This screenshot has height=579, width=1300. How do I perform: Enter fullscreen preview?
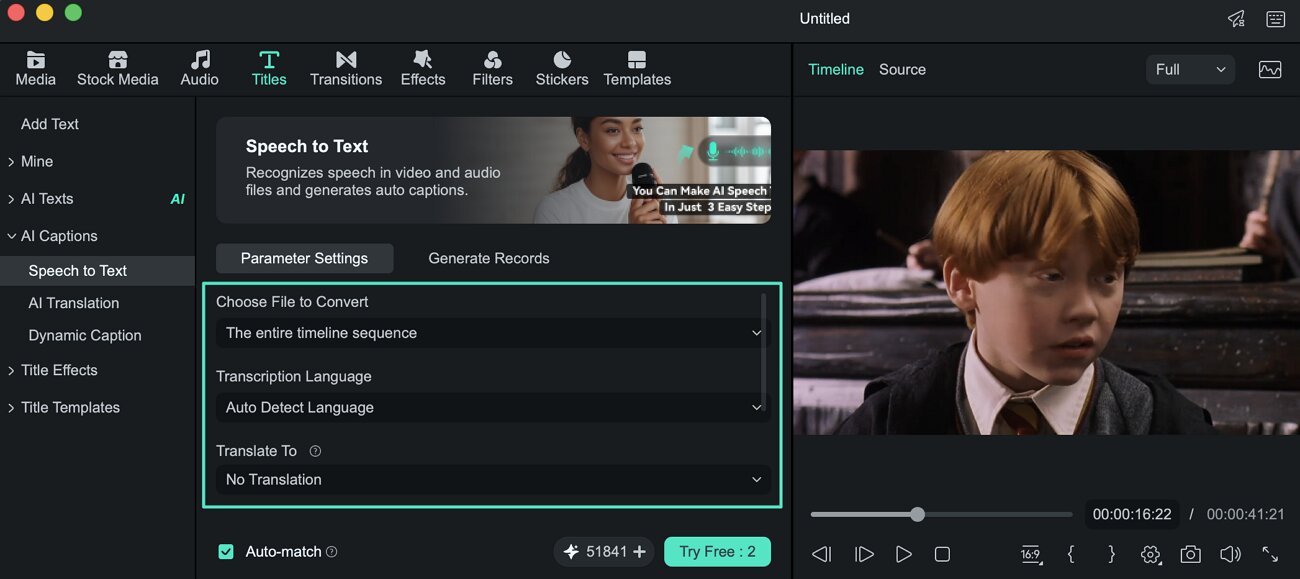[1270, 554]
